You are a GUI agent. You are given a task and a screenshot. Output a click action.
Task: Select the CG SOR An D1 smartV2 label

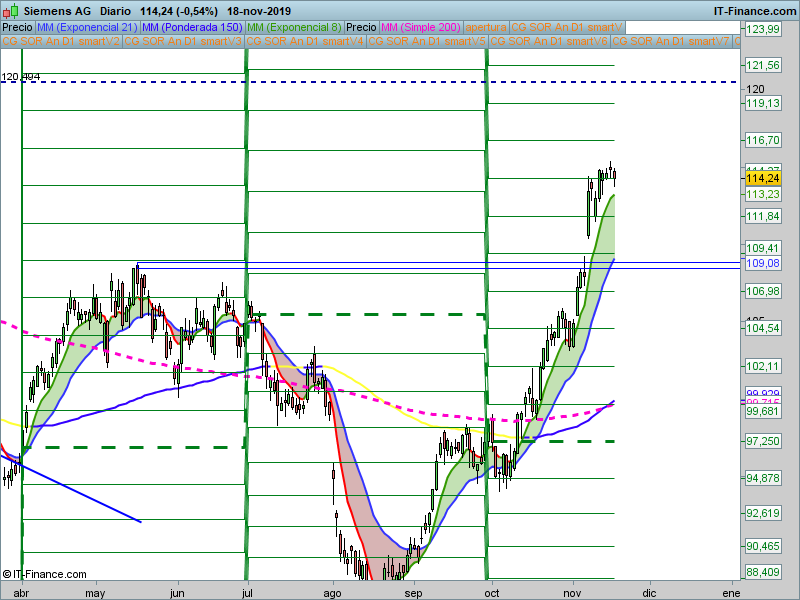(61, 42)
